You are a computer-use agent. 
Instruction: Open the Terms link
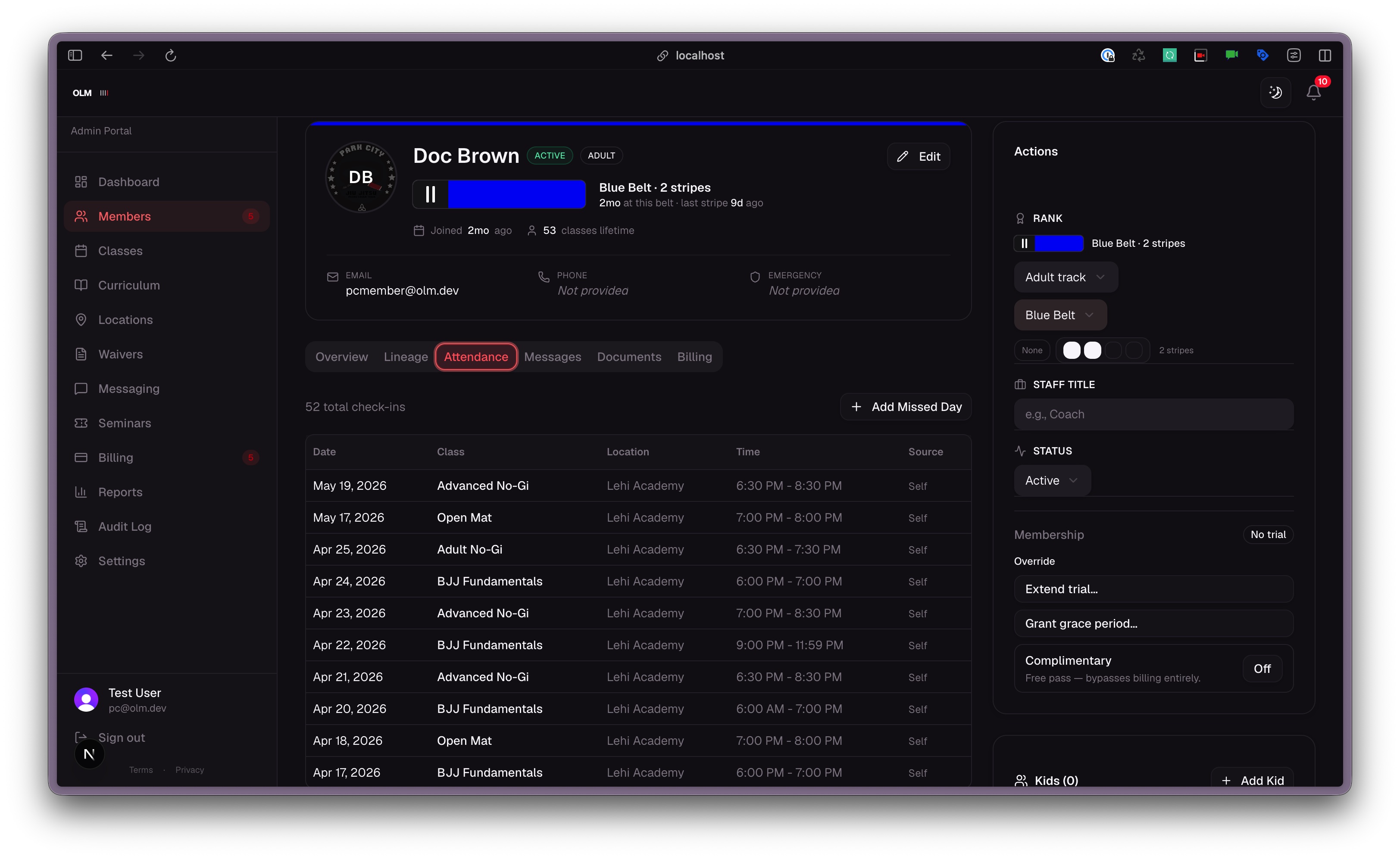tap(141, 770)
